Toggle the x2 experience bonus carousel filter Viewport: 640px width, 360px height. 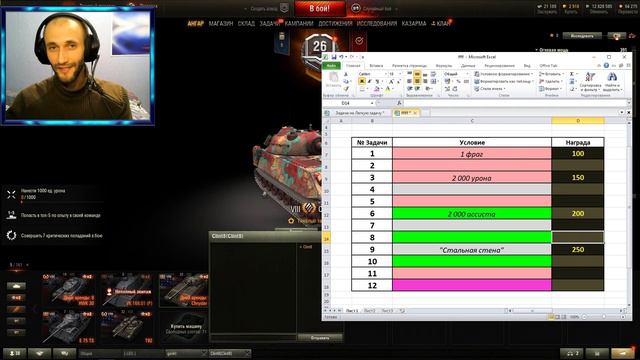click(16, 298)
